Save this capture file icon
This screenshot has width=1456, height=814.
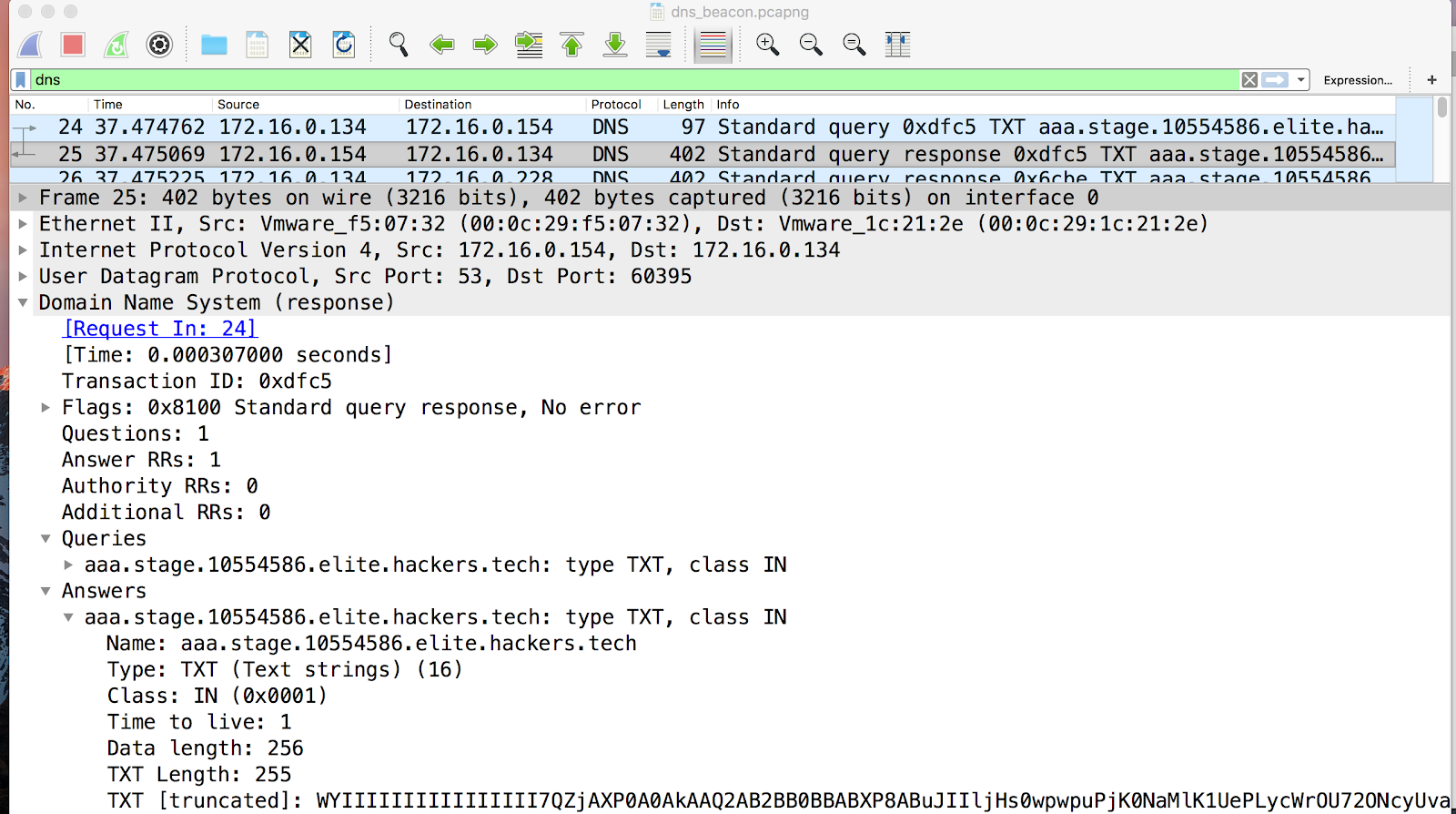click(258, 45)
